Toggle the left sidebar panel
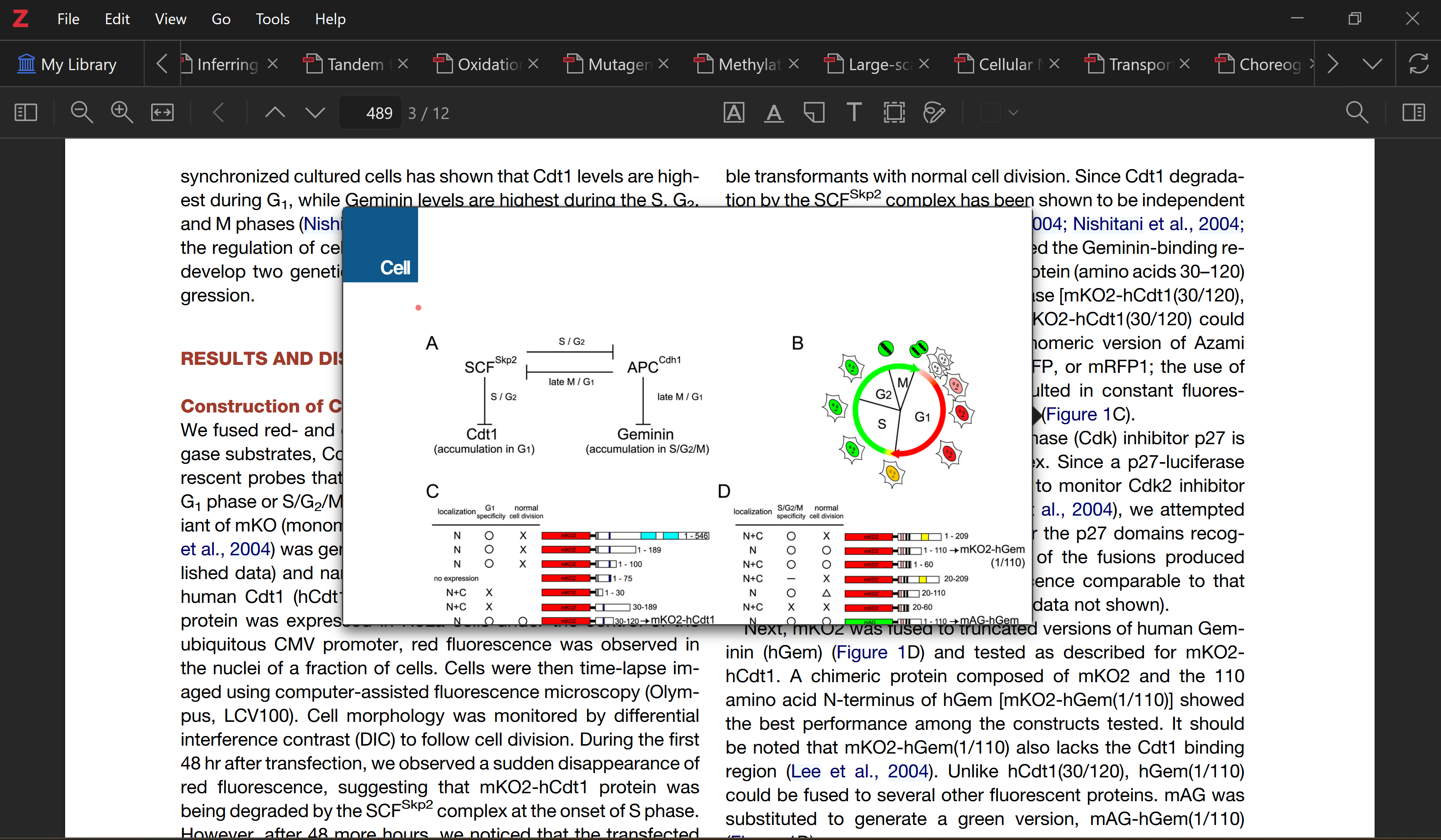 point(26,113)
